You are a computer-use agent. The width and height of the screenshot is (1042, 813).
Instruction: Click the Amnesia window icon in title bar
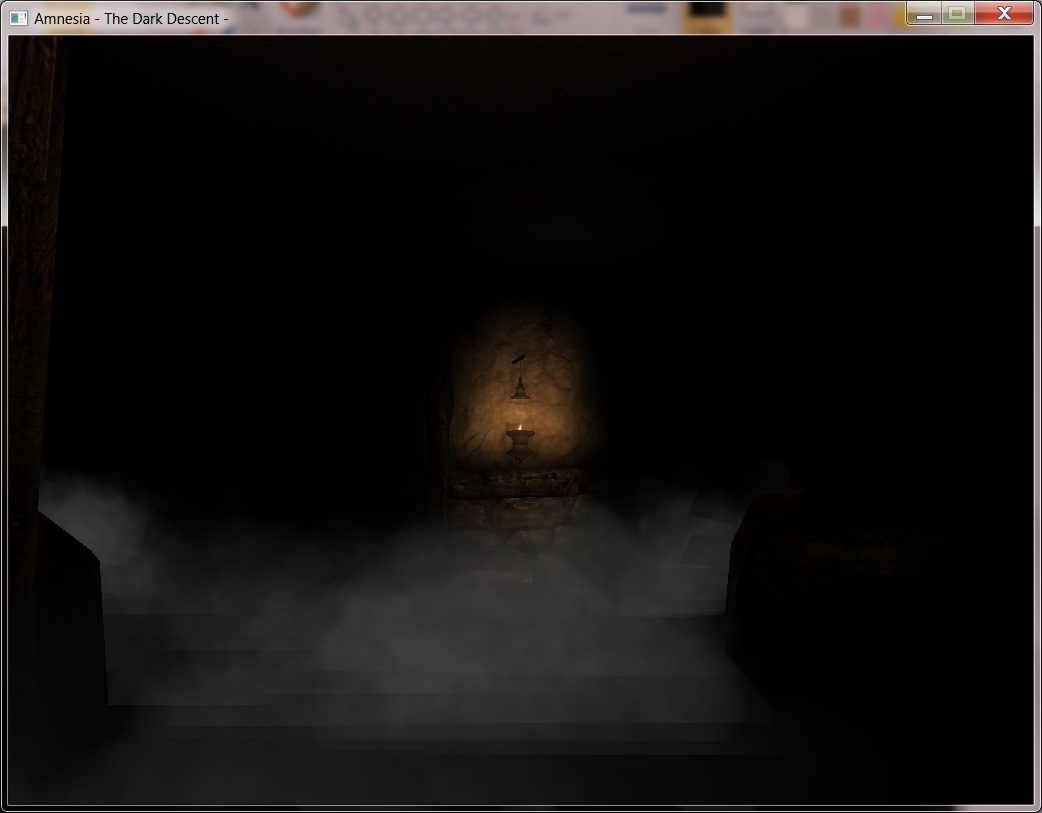(x=19, y=18)
